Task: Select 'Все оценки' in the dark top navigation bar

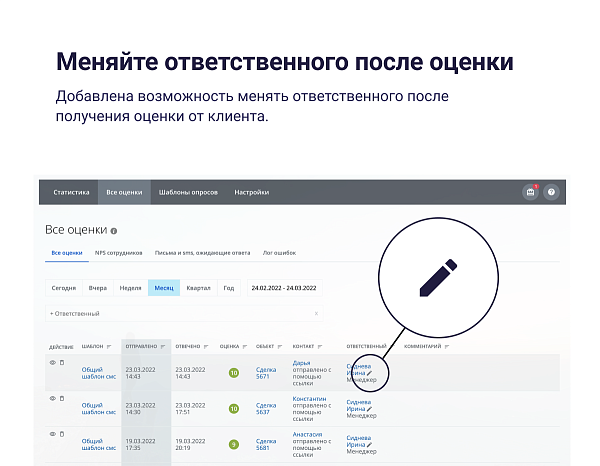Action: pos(124,192)
